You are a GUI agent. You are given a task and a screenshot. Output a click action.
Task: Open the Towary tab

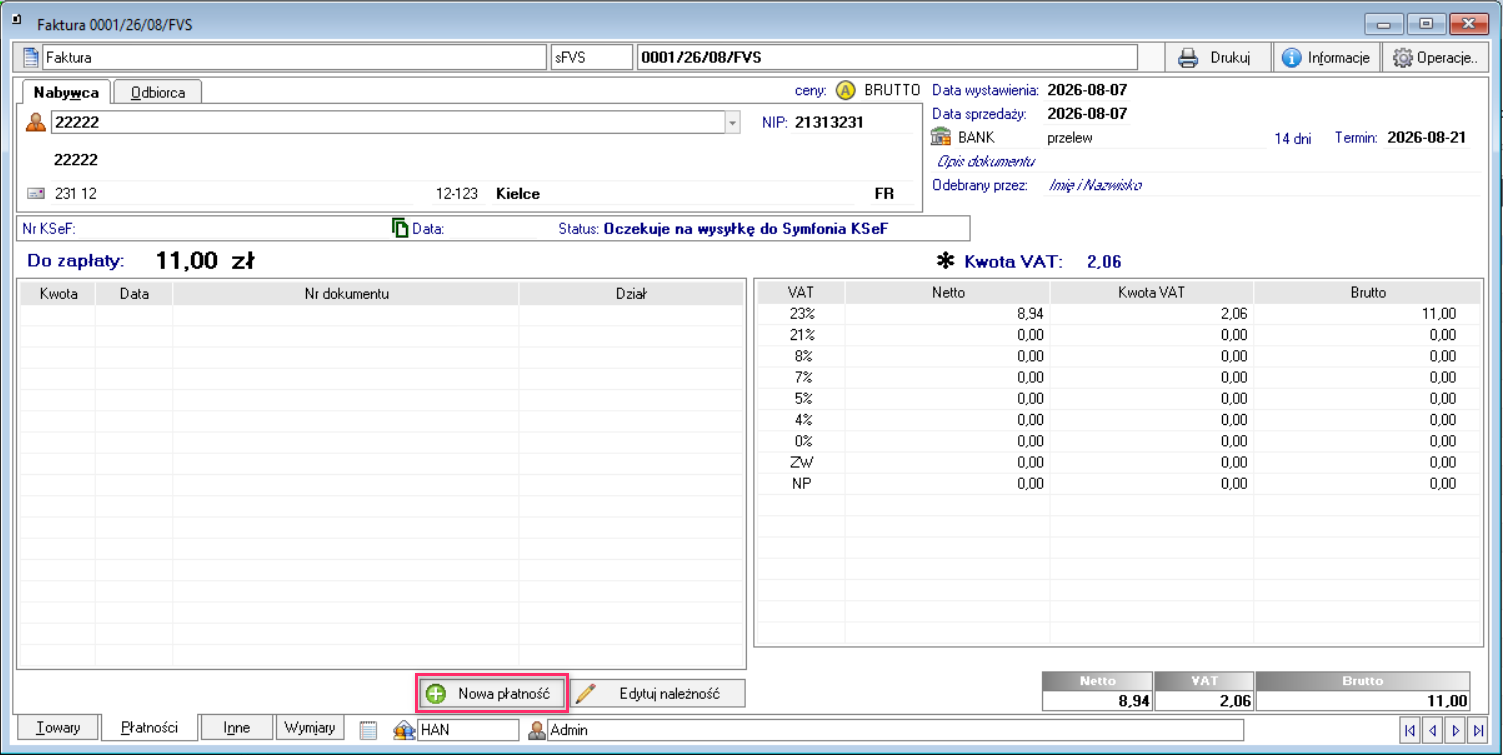coord(58,727)
